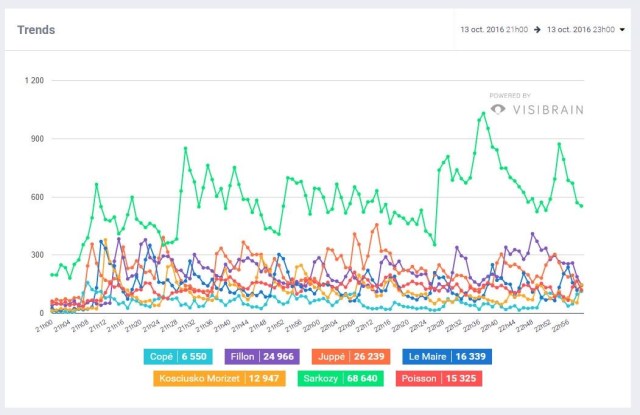Click the highest green Sarkozy peak above 900

point(484,113)
